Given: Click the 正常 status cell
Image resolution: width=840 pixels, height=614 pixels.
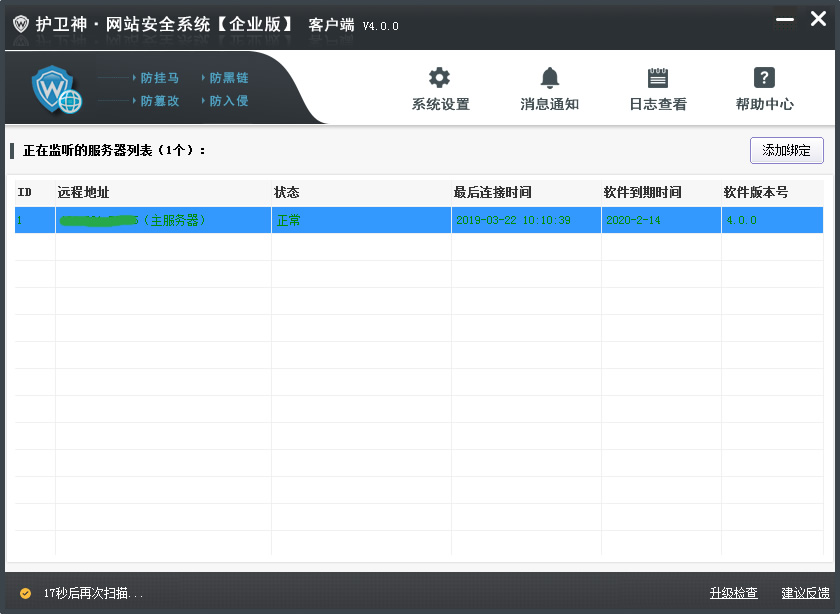Looking at the screenshot, I should (x=361, y=220).
